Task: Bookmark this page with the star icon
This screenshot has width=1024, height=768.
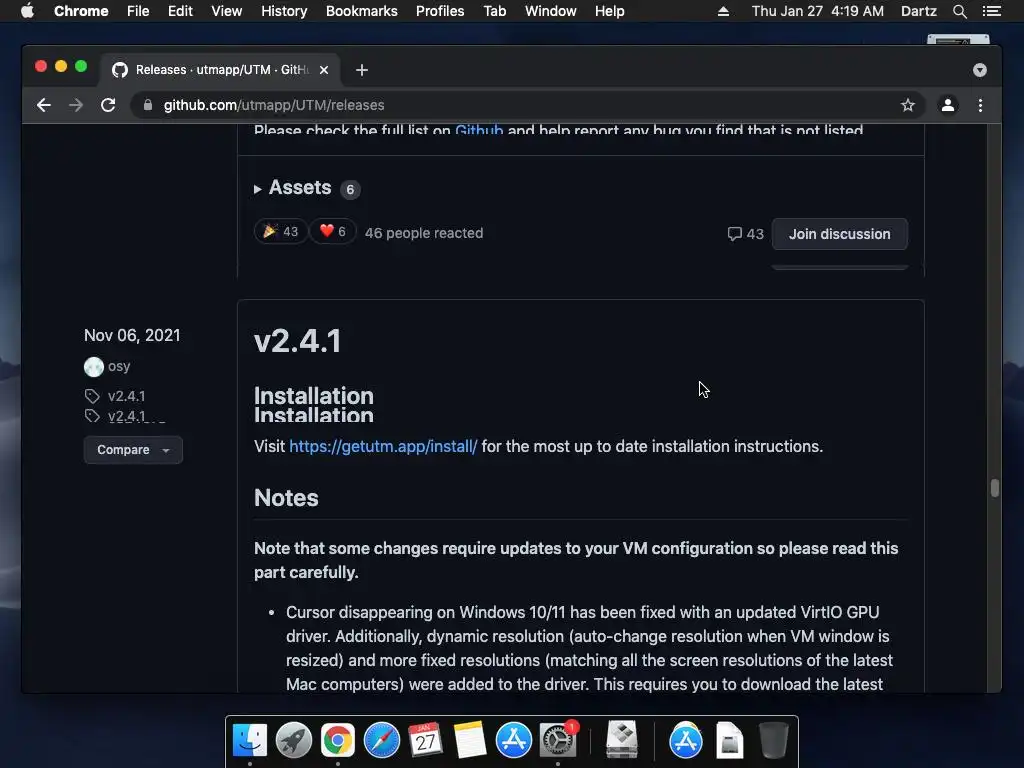Action: (908, 105)
